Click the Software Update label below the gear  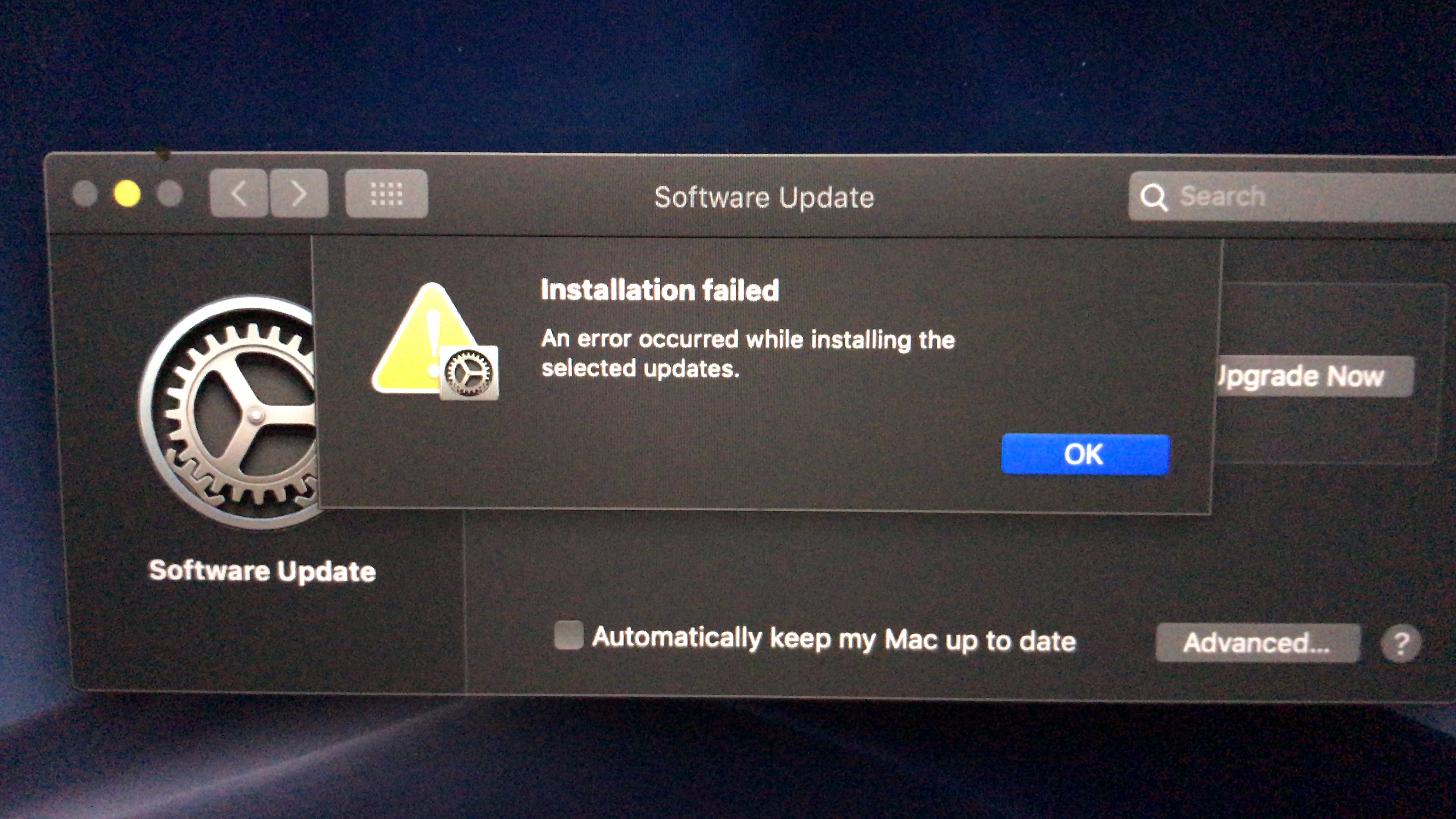pos(262,571)
